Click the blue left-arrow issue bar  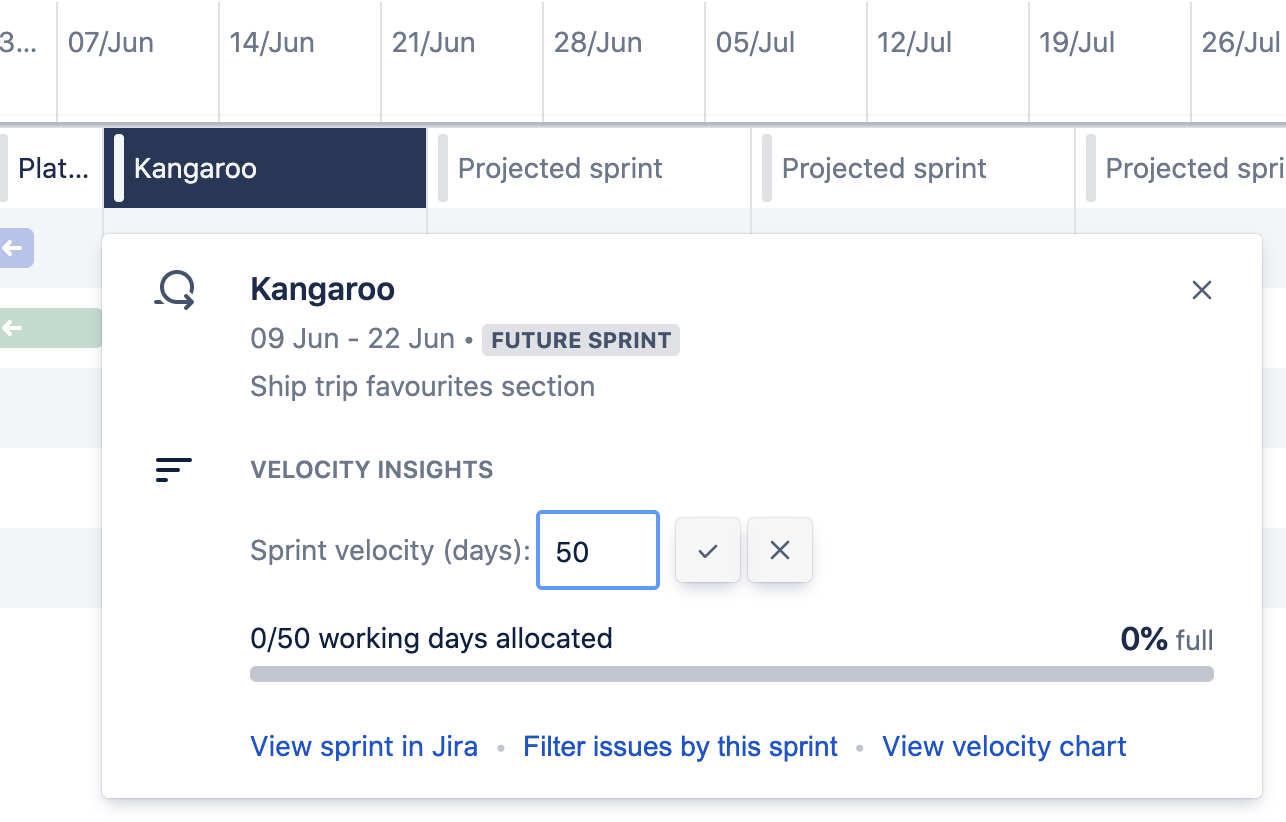pyautogui.click(x=17, y=248)
